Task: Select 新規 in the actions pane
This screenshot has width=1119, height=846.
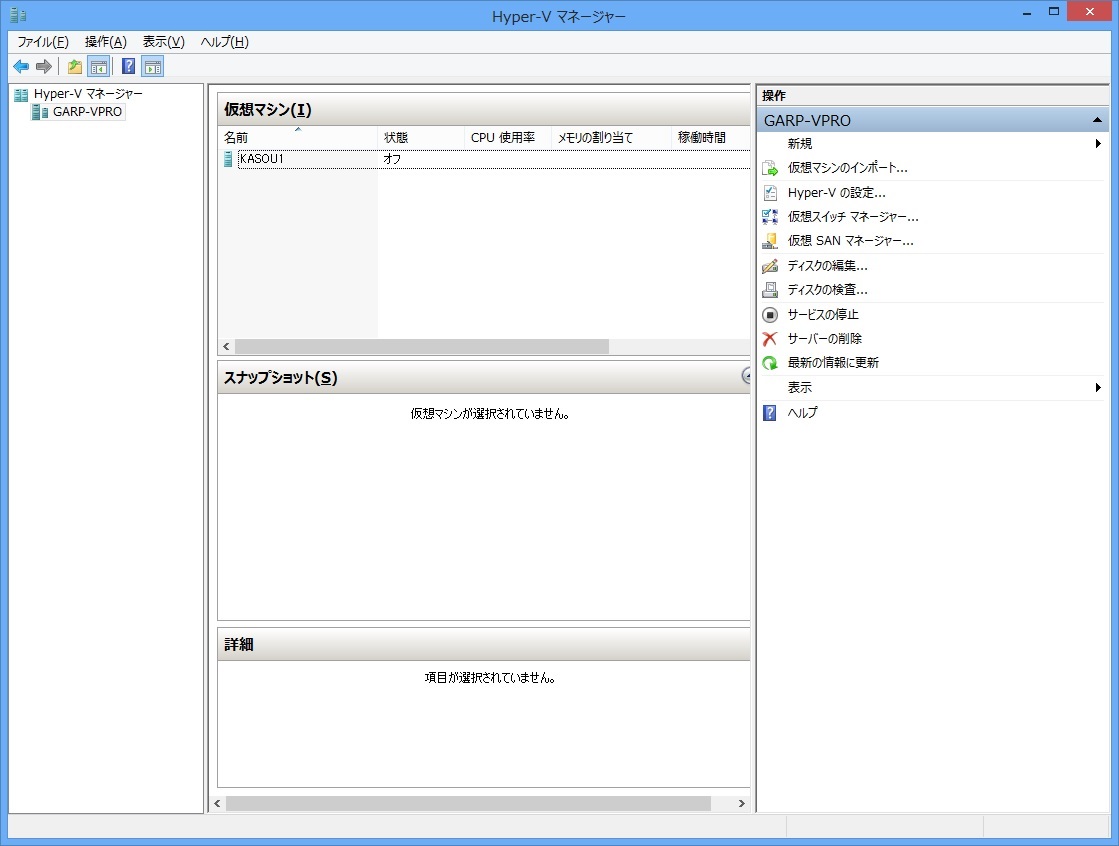Action: click(800, 143)
